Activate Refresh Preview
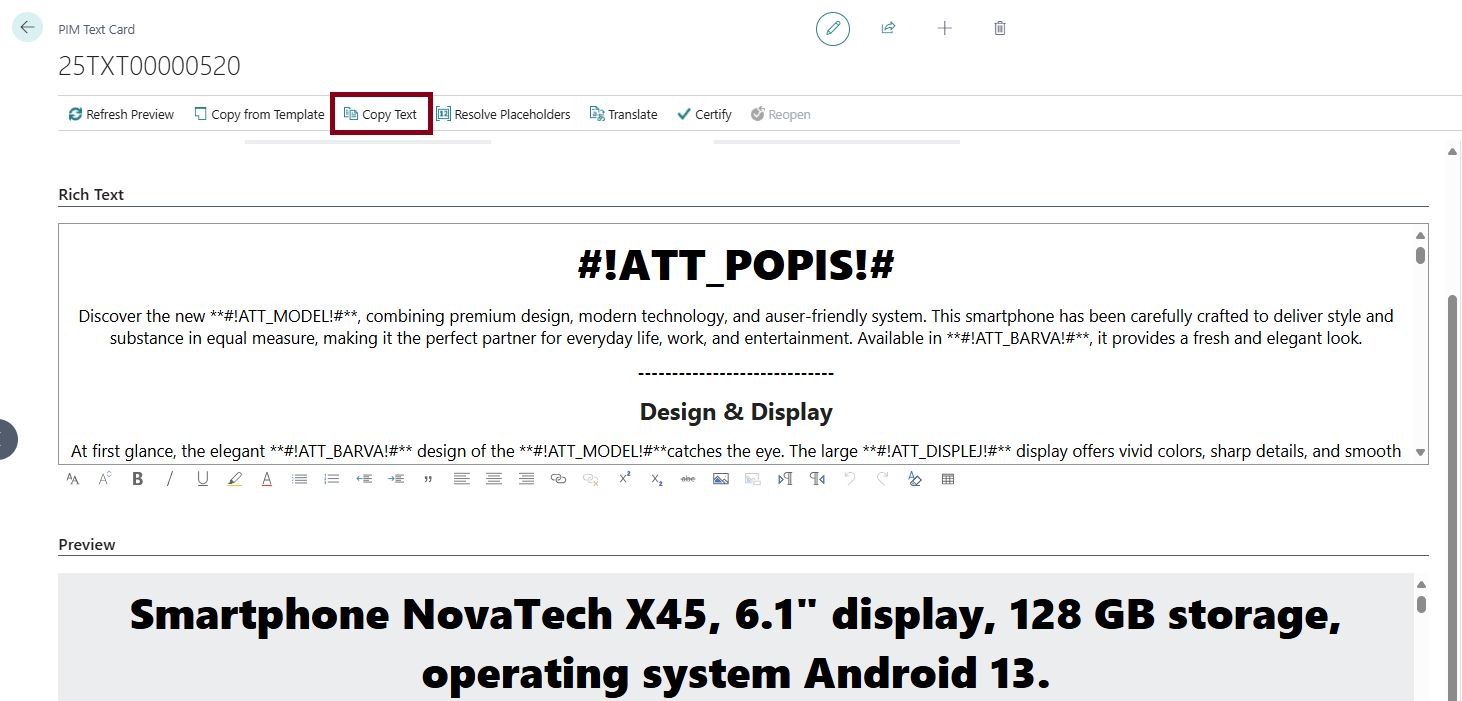1462x701 pixels. pyautogui.click(x=120, y=114)
